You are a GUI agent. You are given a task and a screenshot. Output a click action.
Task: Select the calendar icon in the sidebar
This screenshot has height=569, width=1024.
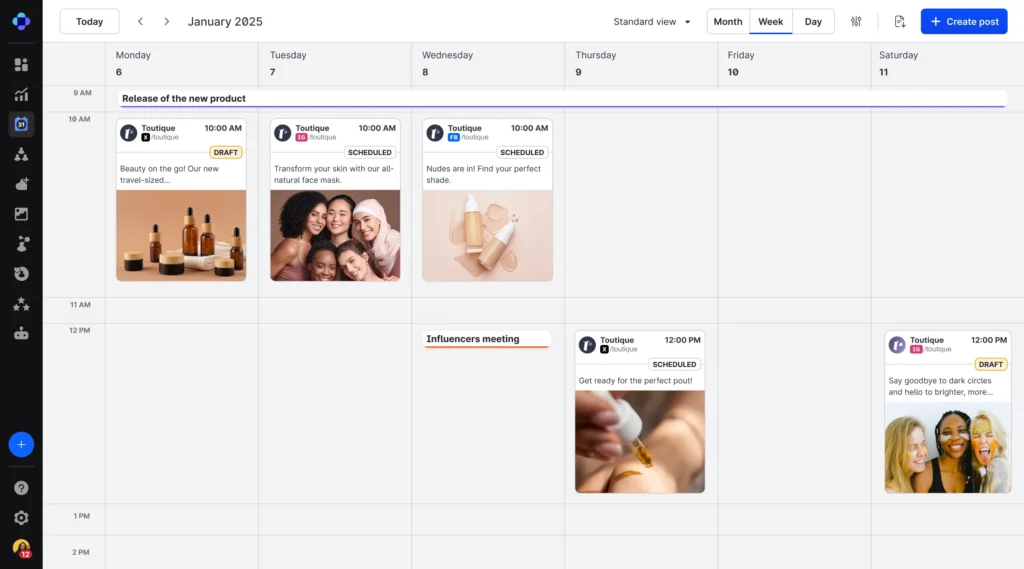coord(21,125)
